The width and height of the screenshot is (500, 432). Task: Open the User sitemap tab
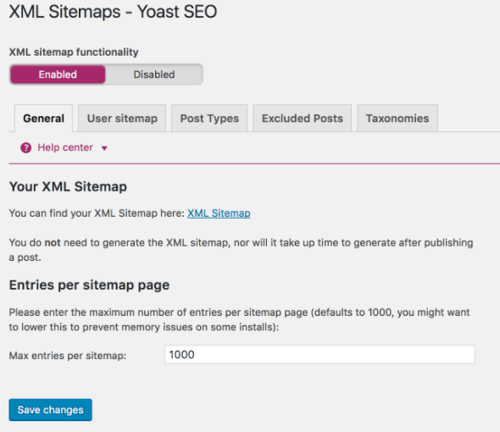coord(122,118)
